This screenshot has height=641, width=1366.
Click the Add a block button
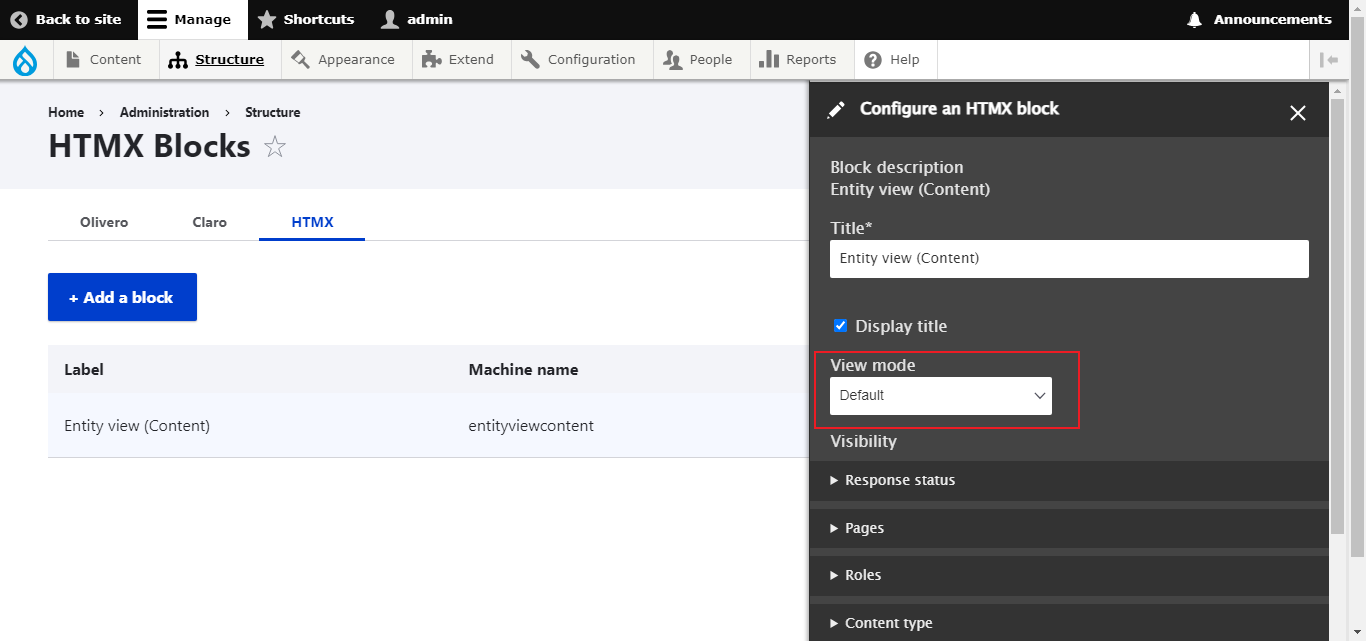(x=122, y=297)
